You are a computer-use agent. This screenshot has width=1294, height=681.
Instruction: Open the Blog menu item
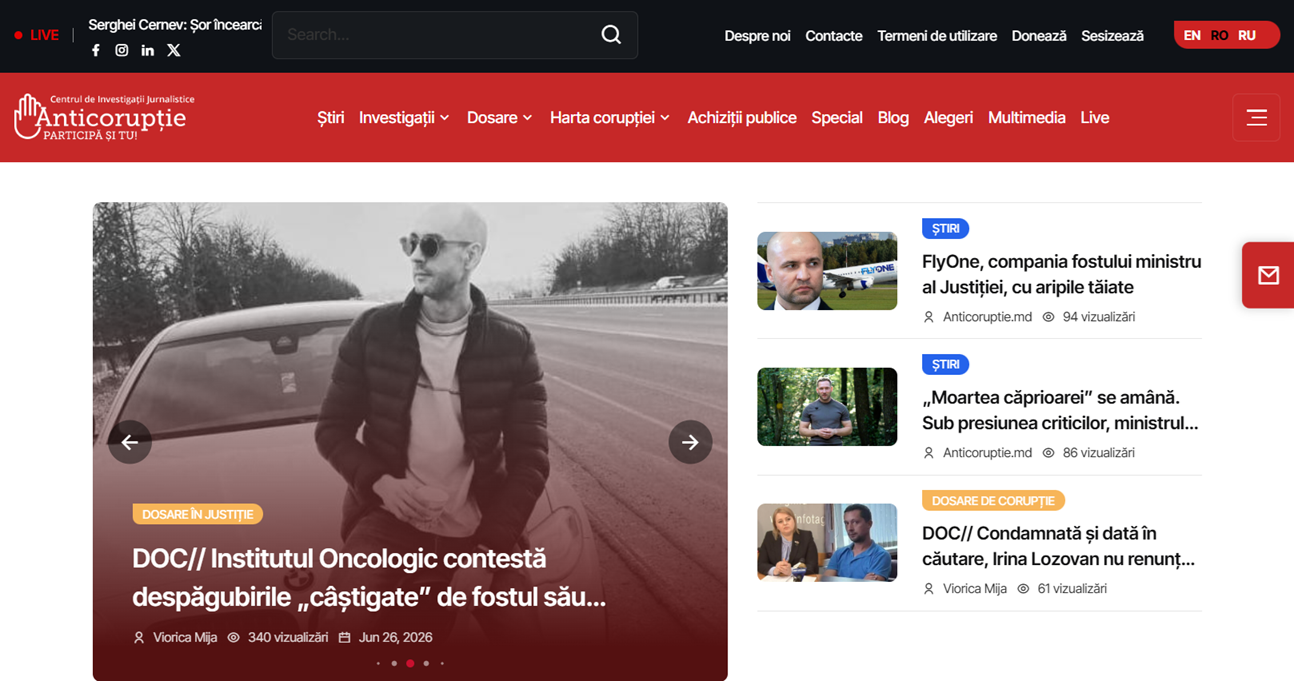coord(893,117)
